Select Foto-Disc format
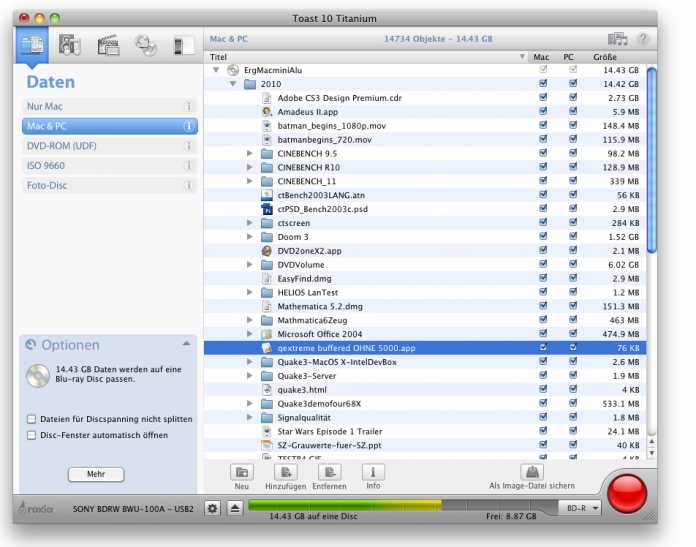Screen dimensions: 696x547 point(110,186)
